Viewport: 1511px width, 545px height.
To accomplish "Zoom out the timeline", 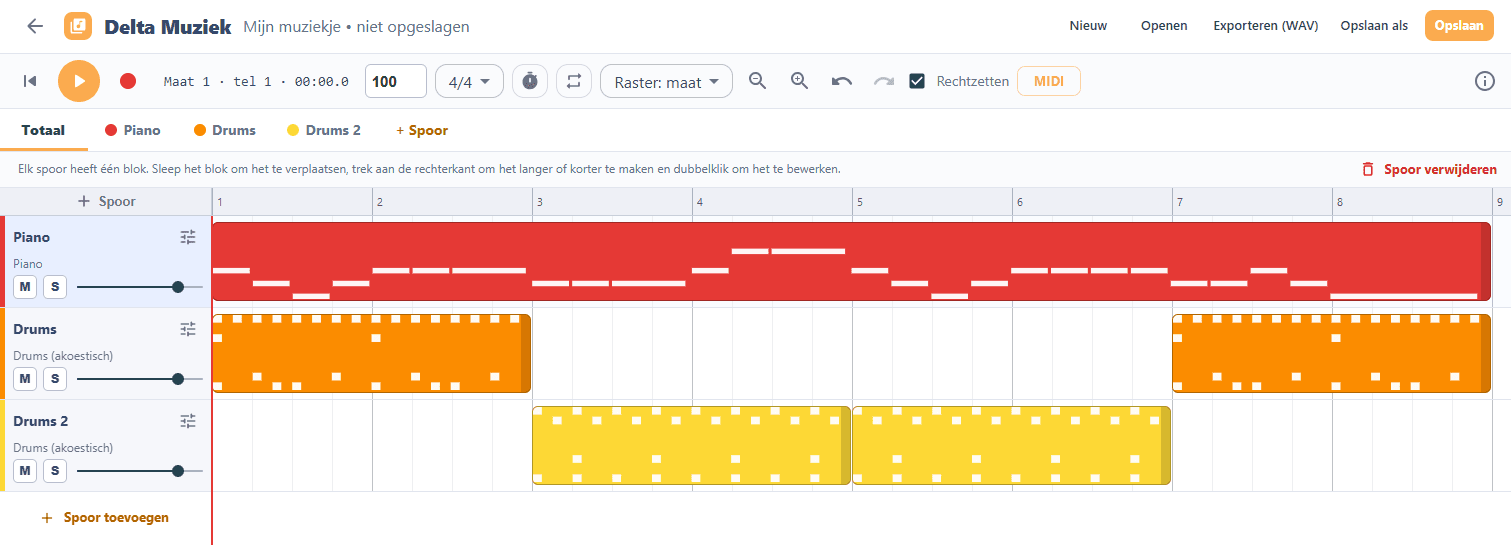I will point(758,81).
